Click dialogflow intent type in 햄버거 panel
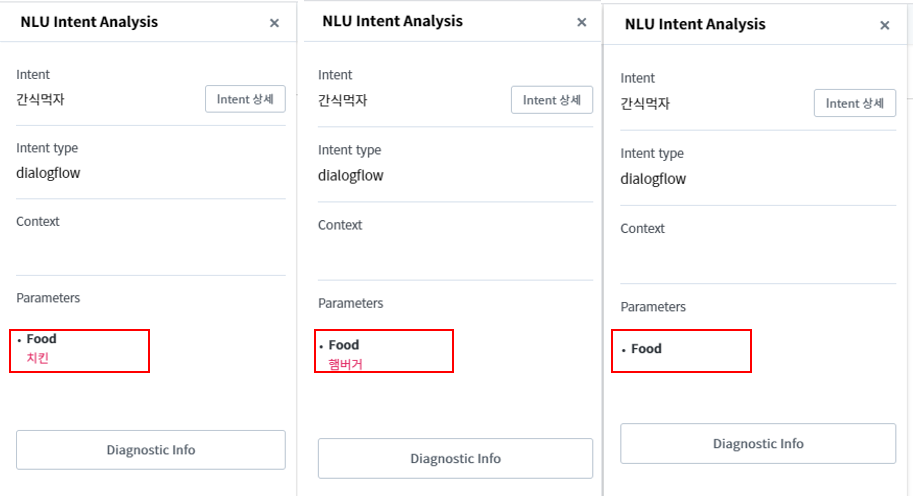The width and height of the screenshot is (913, 496). click(x=350, y=175)
